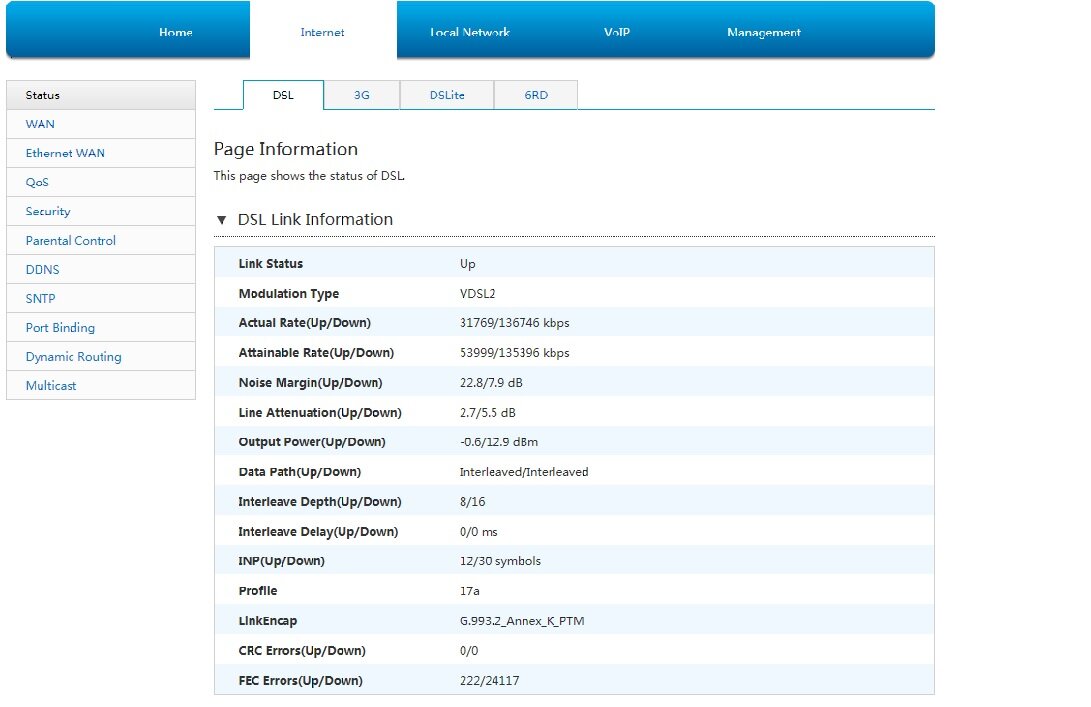Open Security sidebar entry
The height and width of the screenshot is (707, 1091).
pyautogui.click(x=101, y=212)
